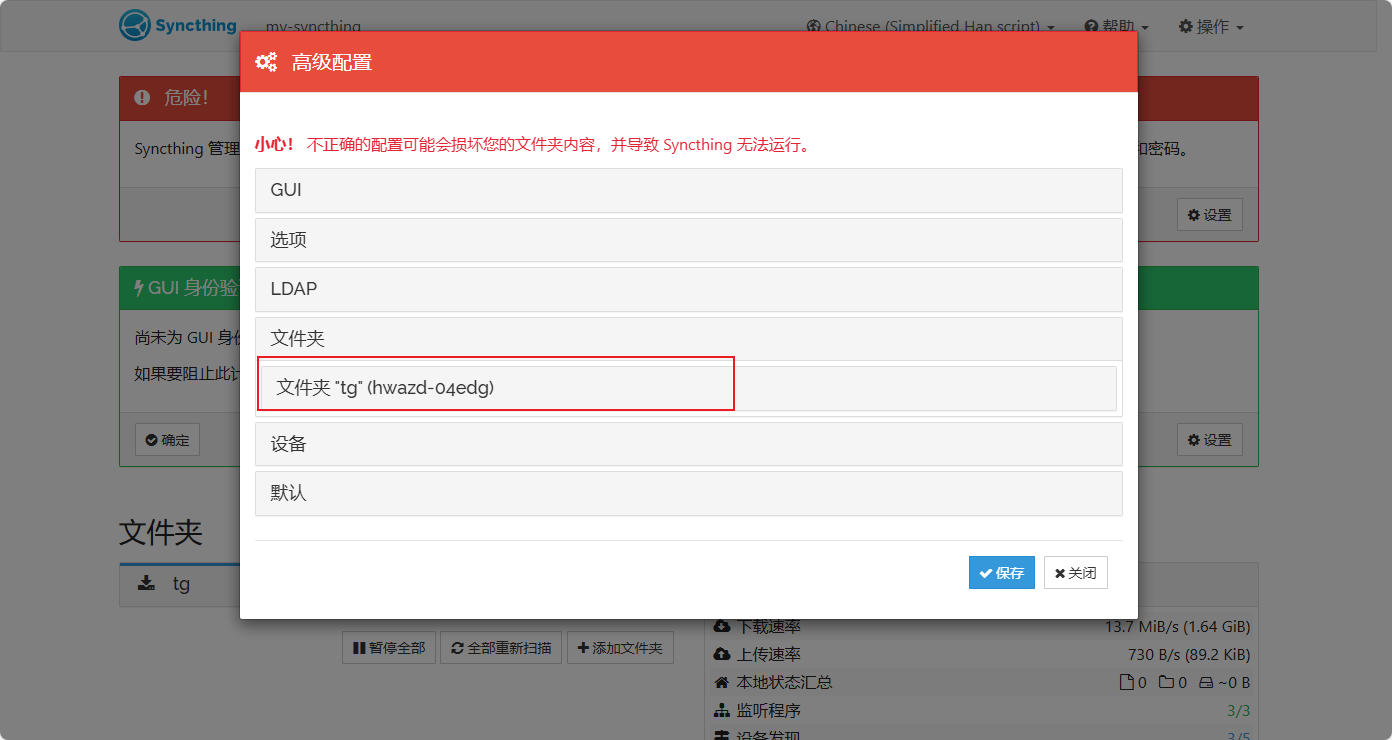The image size is (1392, 740).
Task: Click 设置 button in the danger panel
Action: 1209,215
